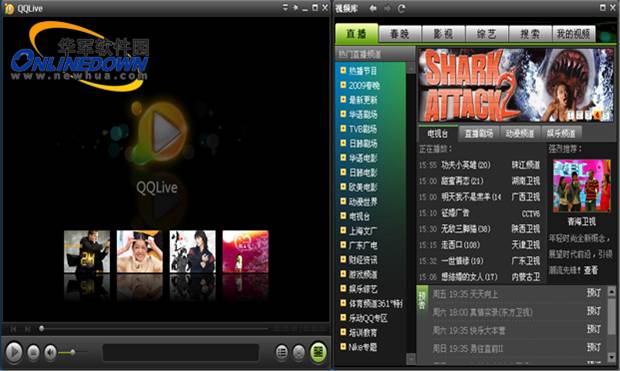Book the 快乐大本营 preview with 预订

point(594,329)
